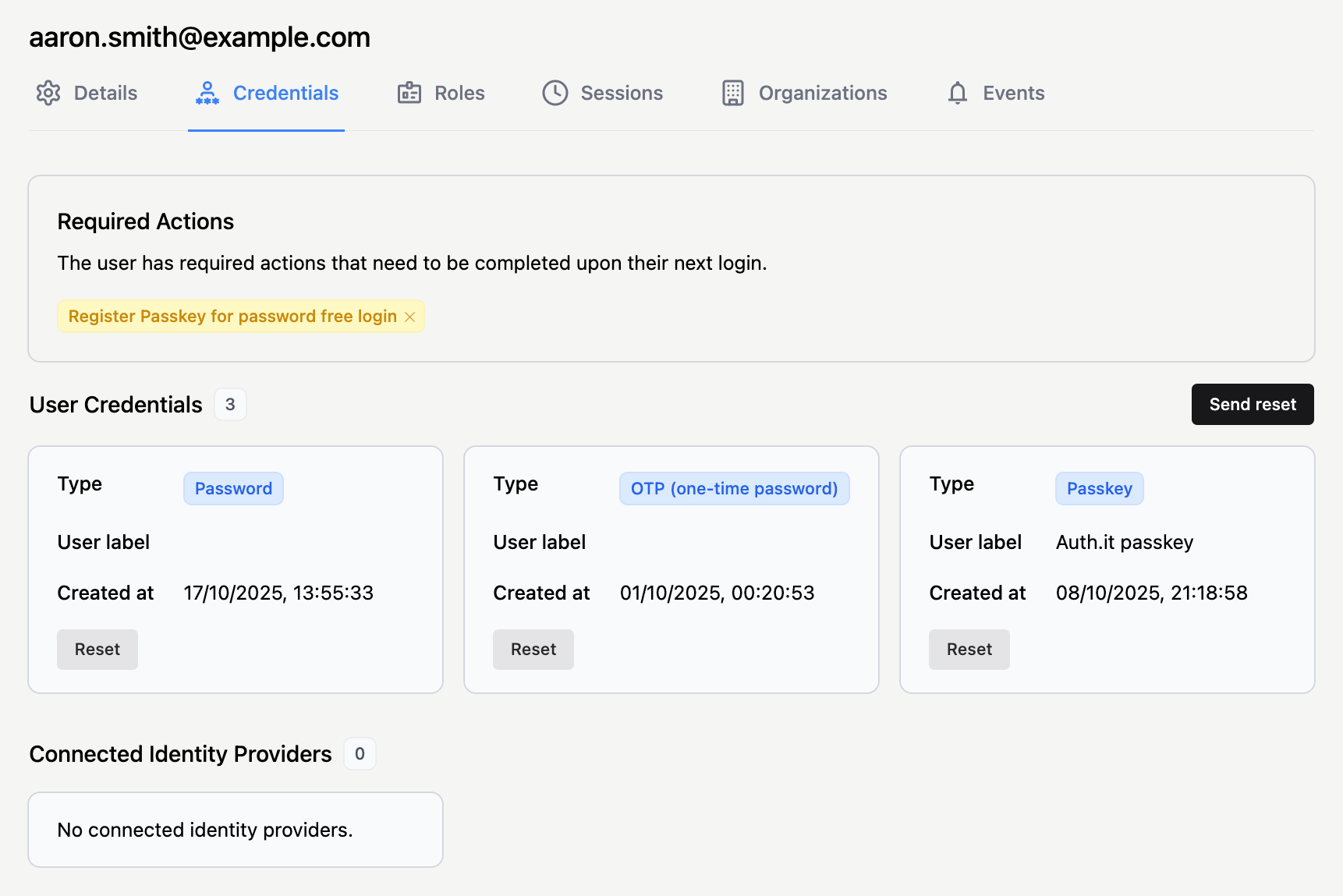Reset the OTP credential
Viewport: 1343px width, 896px height.
coord(533,649)
